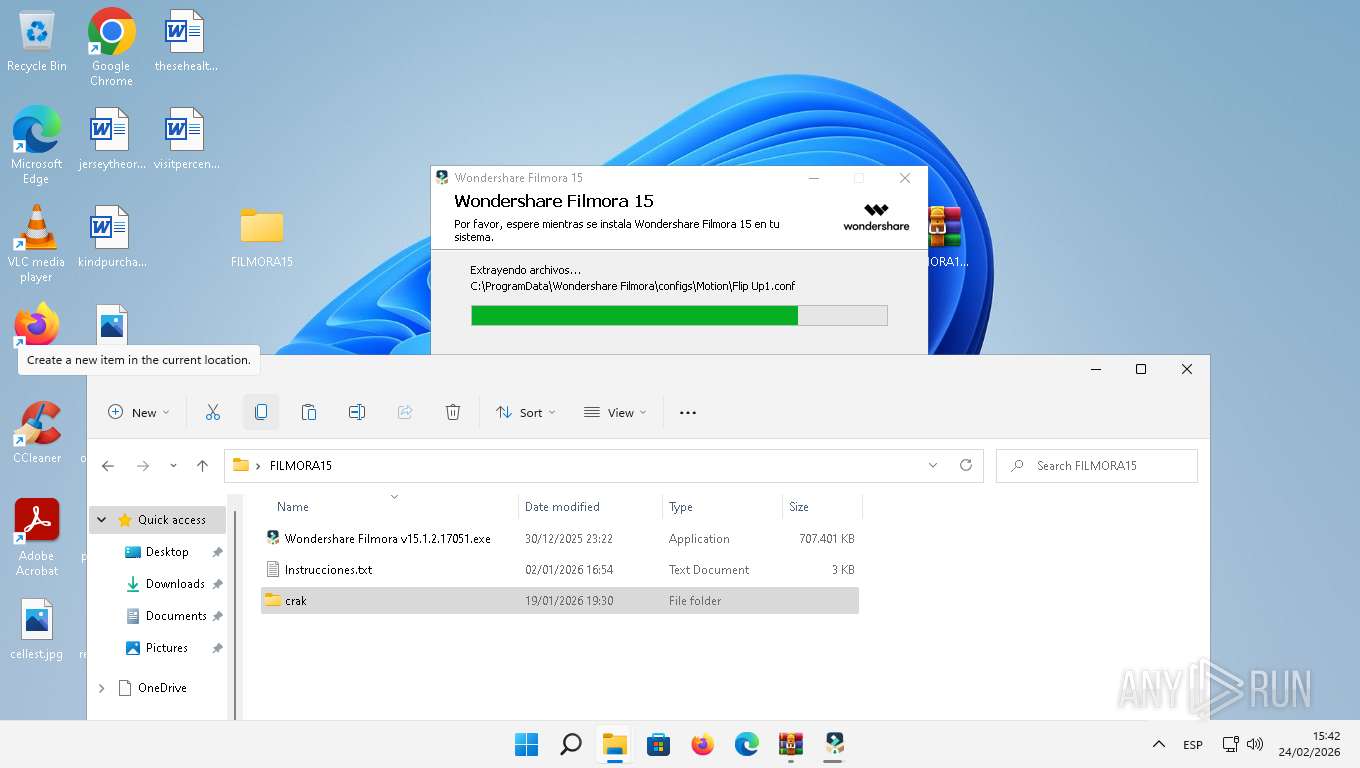Open the View dropdown
1360x768 pixels.
615,412
